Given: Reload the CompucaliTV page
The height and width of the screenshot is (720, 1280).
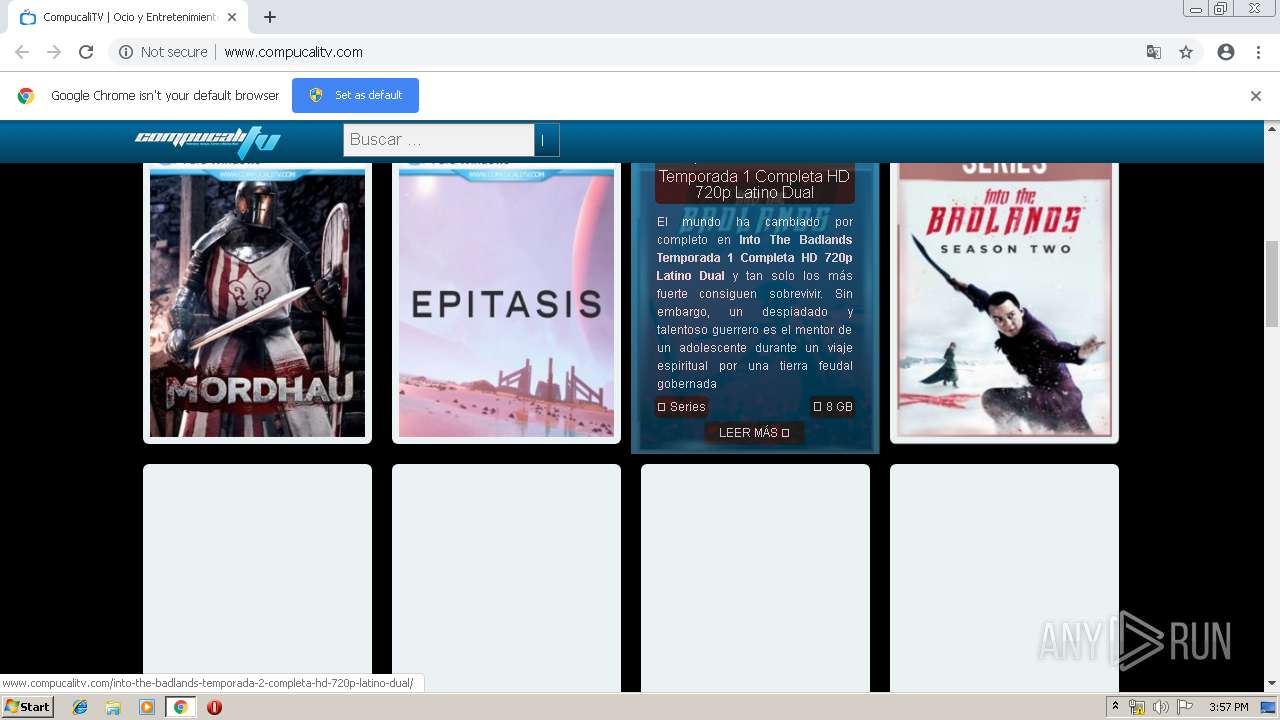Looking at the screenshot, I should 86,52.
